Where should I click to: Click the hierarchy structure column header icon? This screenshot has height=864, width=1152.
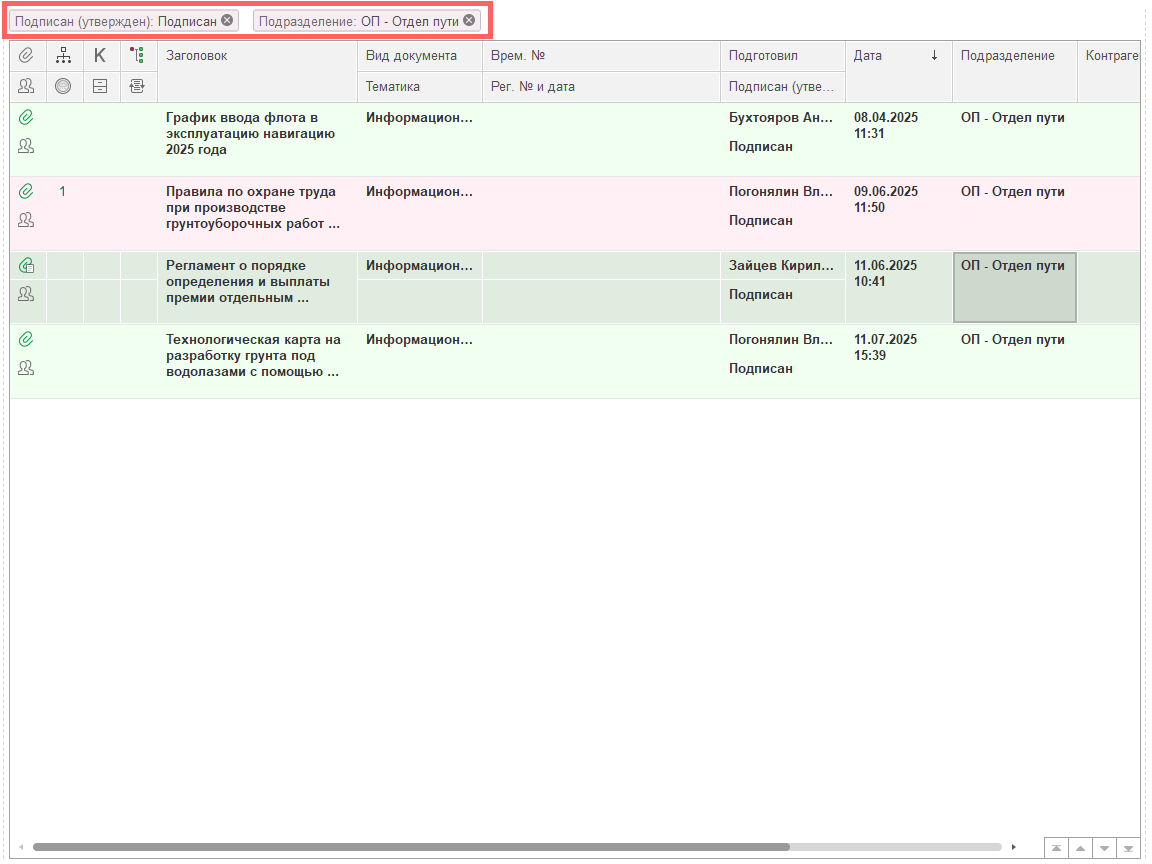64,56
